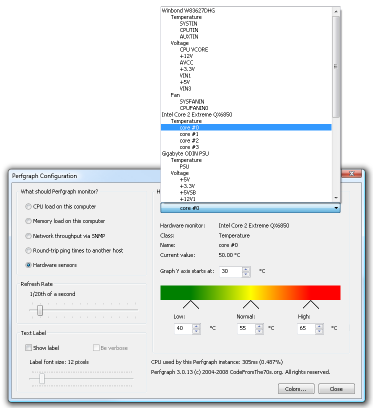Viewport: 373px width, 408px height.
Task: Decrease the Low temperature threshold
Action: pos(196,331)
